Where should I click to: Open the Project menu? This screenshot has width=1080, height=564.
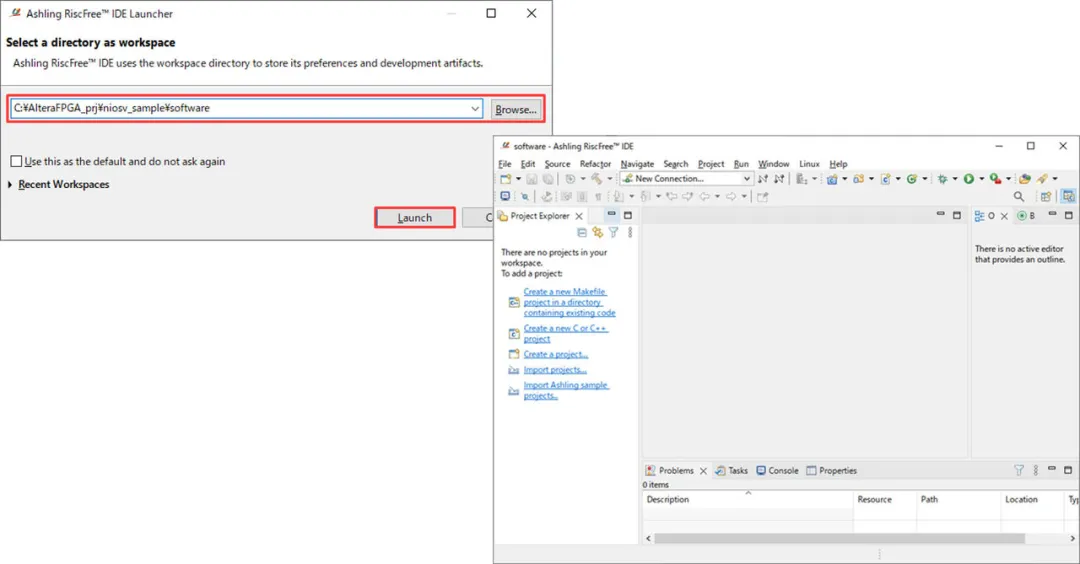[x=711, y=164]
